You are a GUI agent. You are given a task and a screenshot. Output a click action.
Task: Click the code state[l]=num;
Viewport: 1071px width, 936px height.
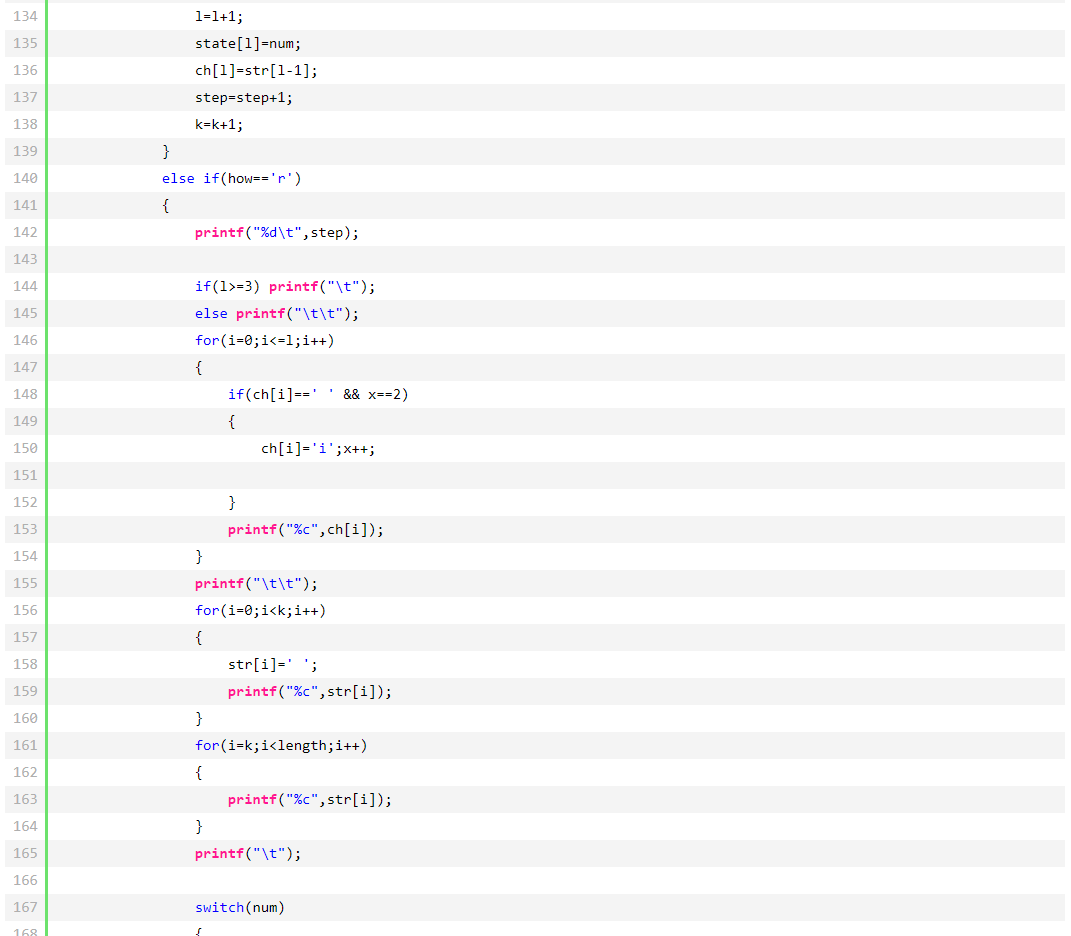248,44
